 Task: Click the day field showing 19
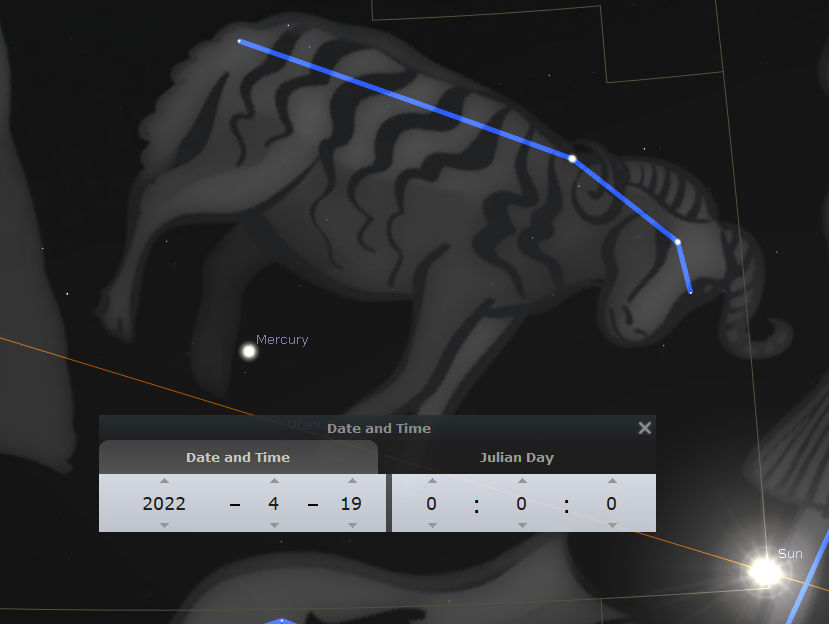pyautogui.click(x=351, y=503)
